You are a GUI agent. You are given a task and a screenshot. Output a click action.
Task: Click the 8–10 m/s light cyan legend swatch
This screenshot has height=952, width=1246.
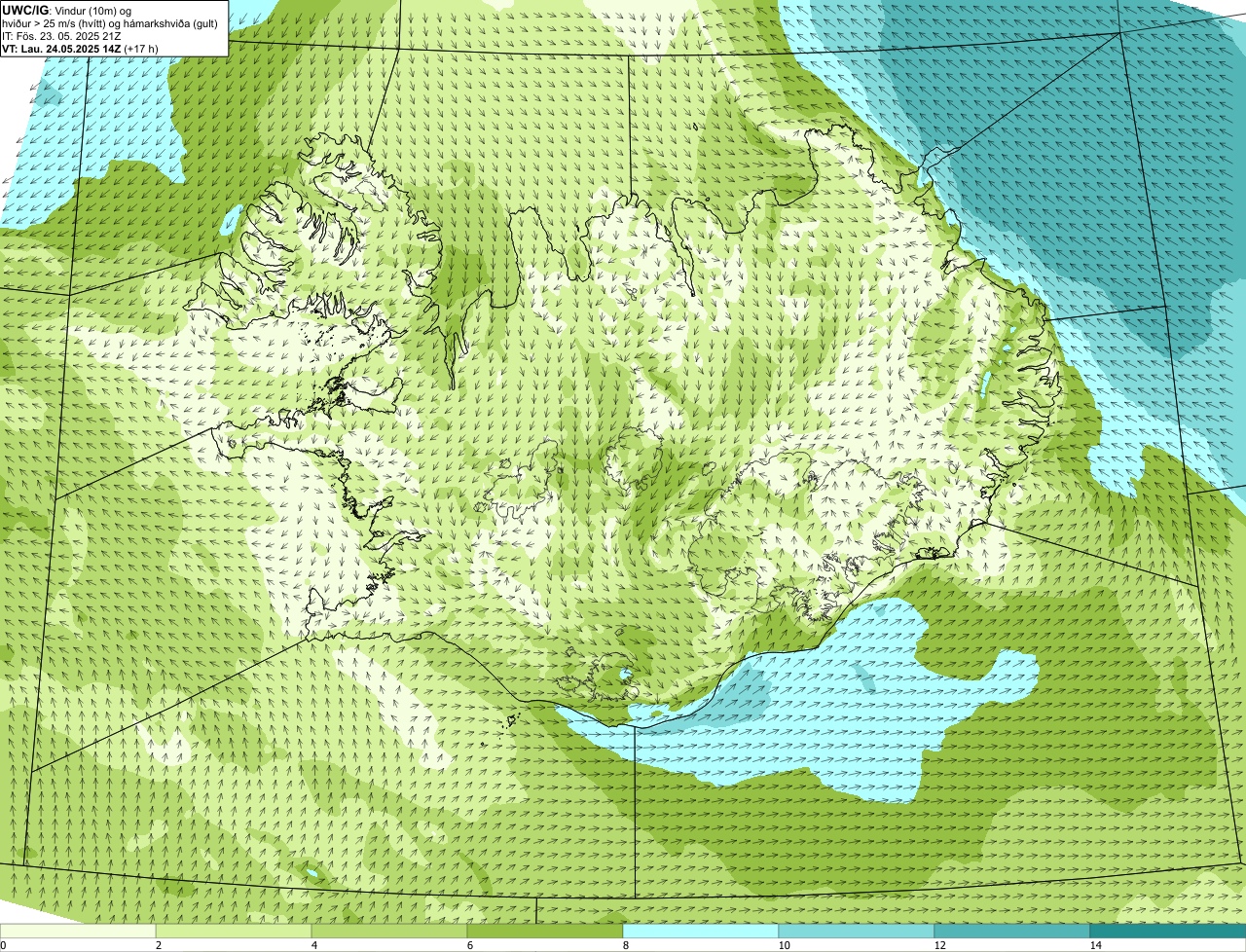(701, 931)
